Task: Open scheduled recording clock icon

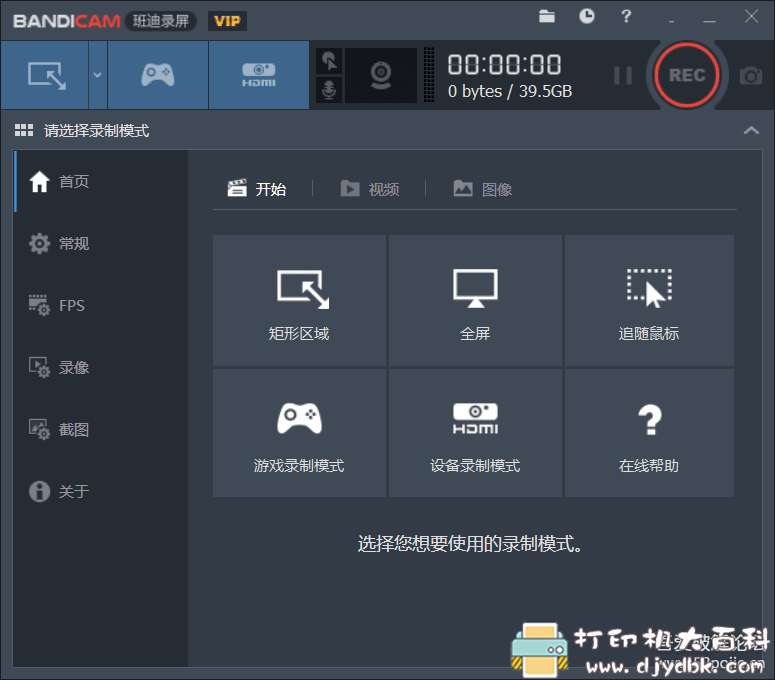Action: tap(587, 16)
